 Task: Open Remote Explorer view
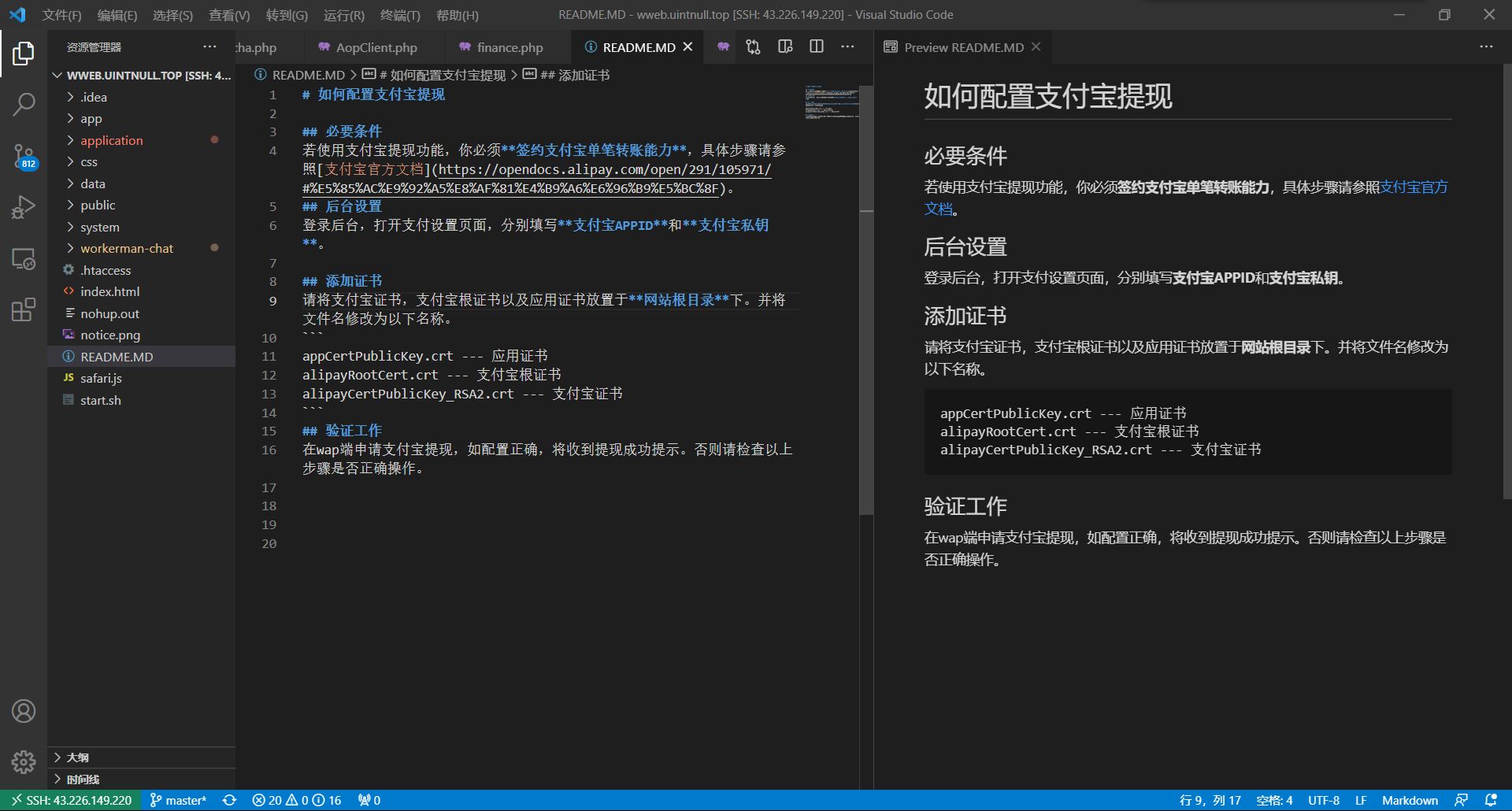pyautogui.click(x=24, y=258)
